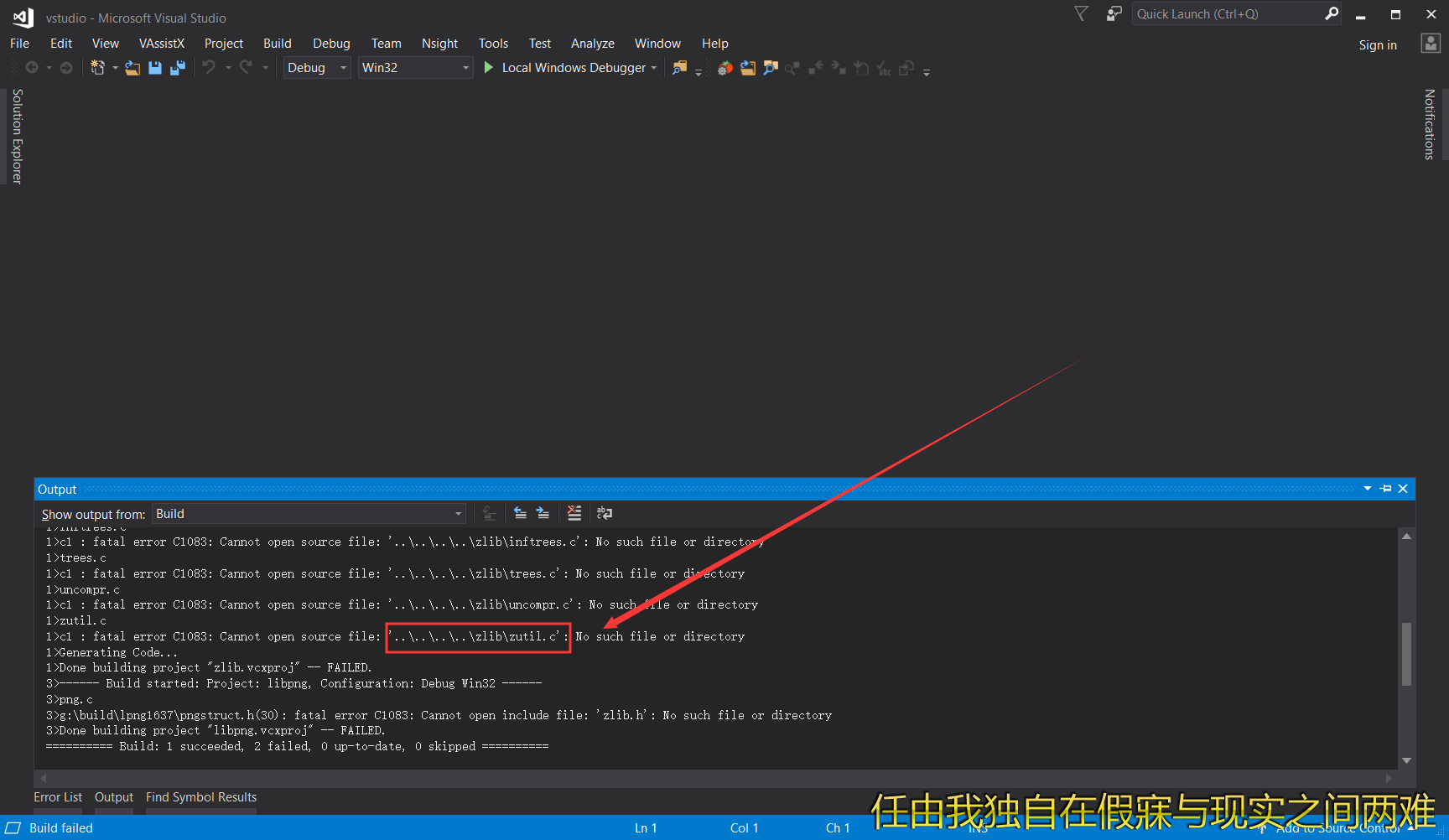Click the feedback icon near Quick Launch

(1114, 13)
